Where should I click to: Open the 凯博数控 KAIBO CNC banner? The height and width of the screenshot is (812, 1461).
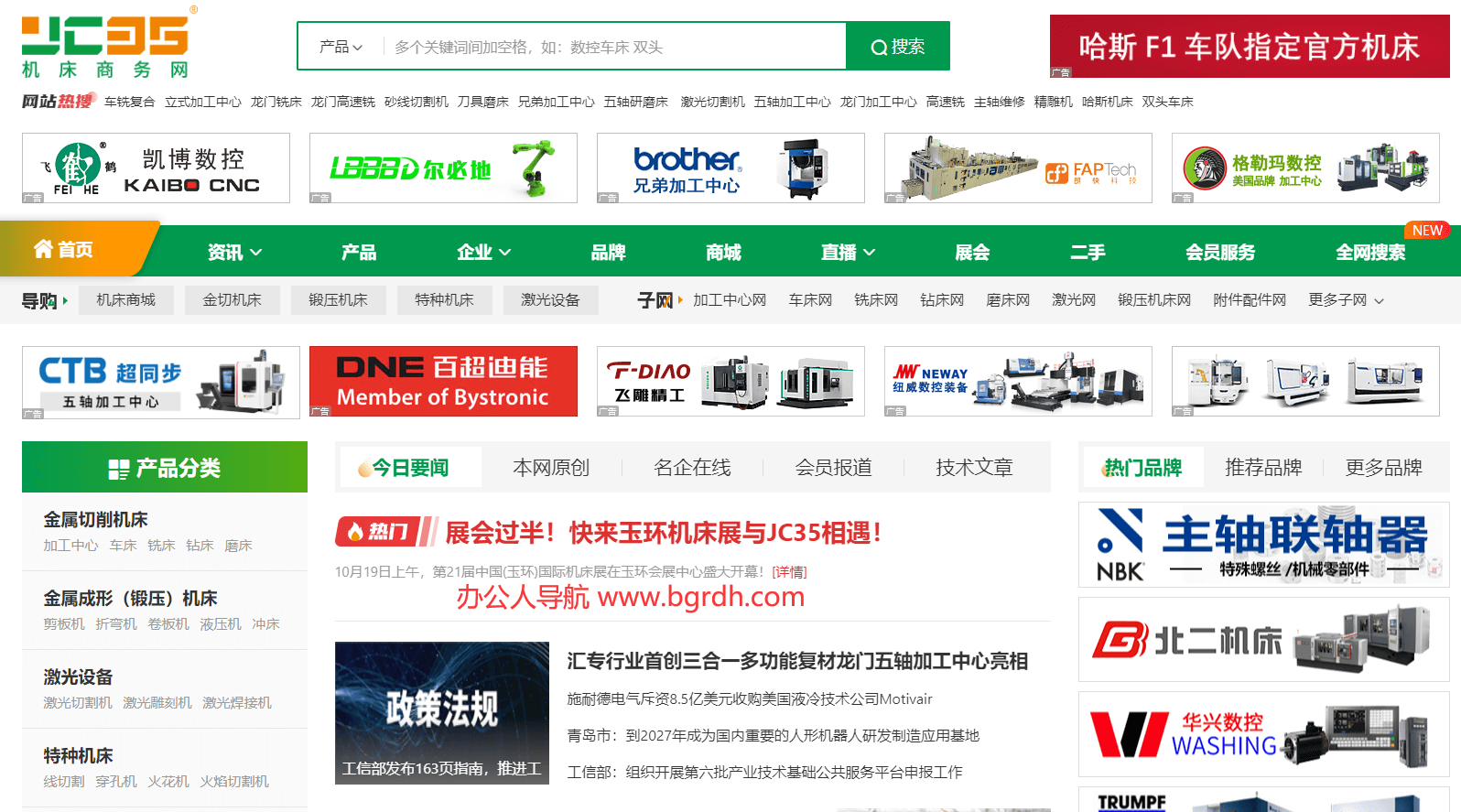[x=156, y=168]
